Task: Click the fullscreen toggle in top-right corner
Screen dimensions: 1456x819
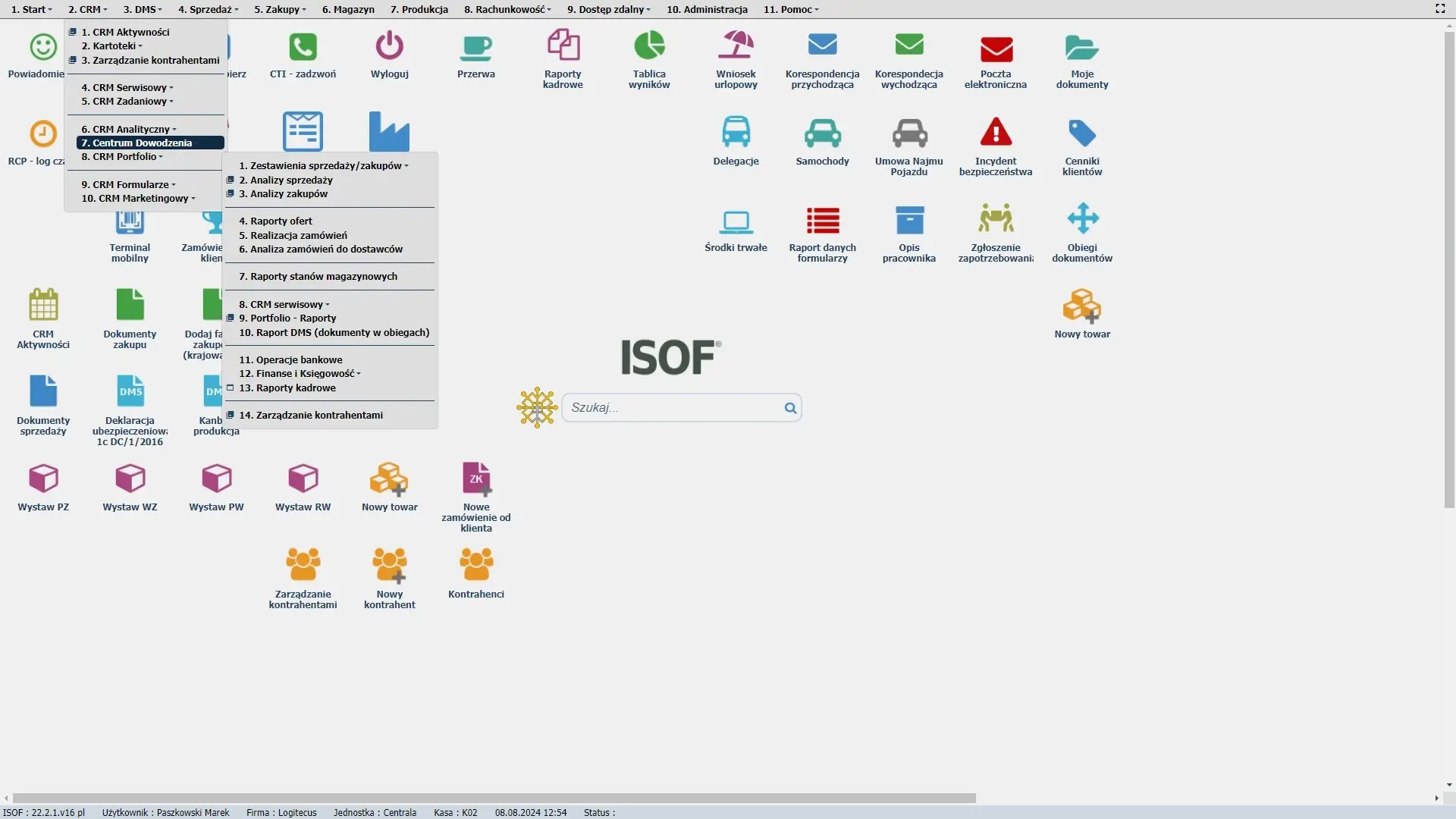Action: pyautogui.click(x=1439, y=9)
